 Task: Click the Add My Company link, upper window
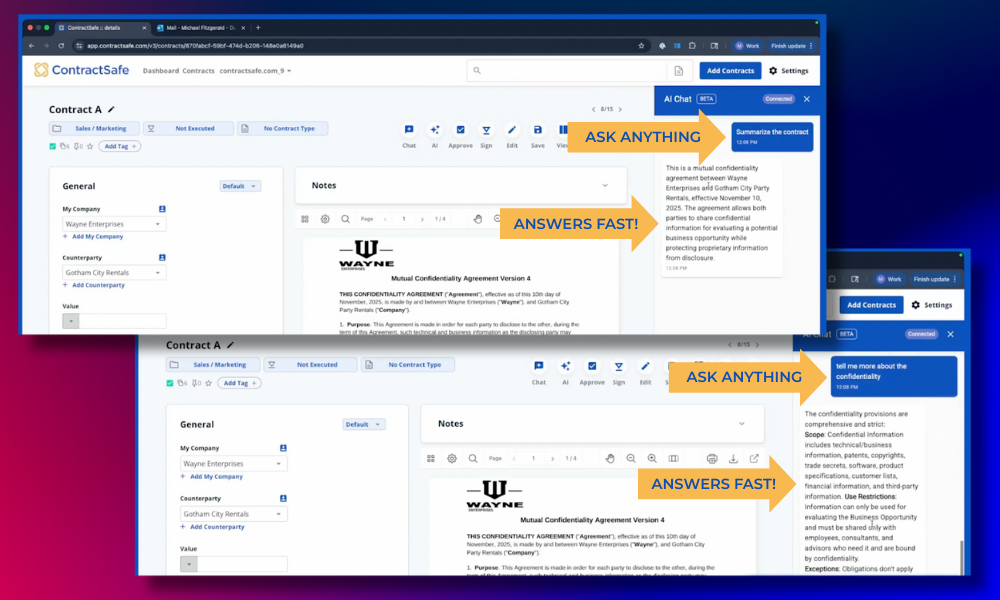(x=92, y=237)
